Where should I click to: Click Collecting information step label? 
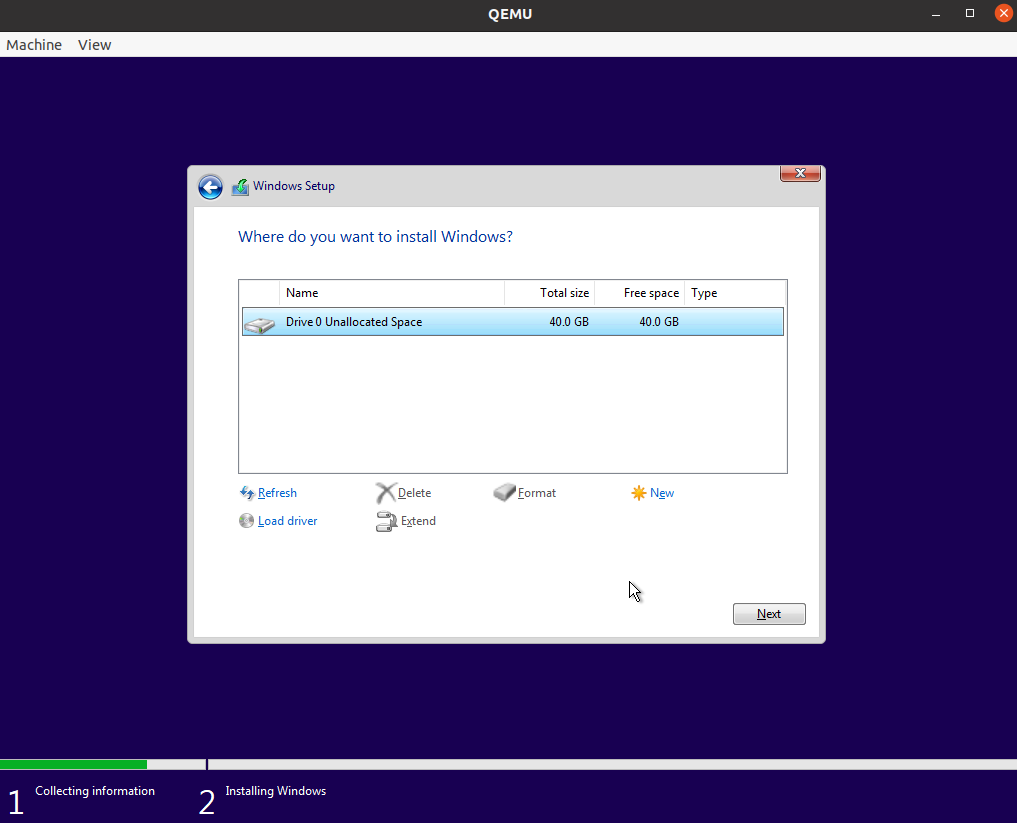[95, 791]
